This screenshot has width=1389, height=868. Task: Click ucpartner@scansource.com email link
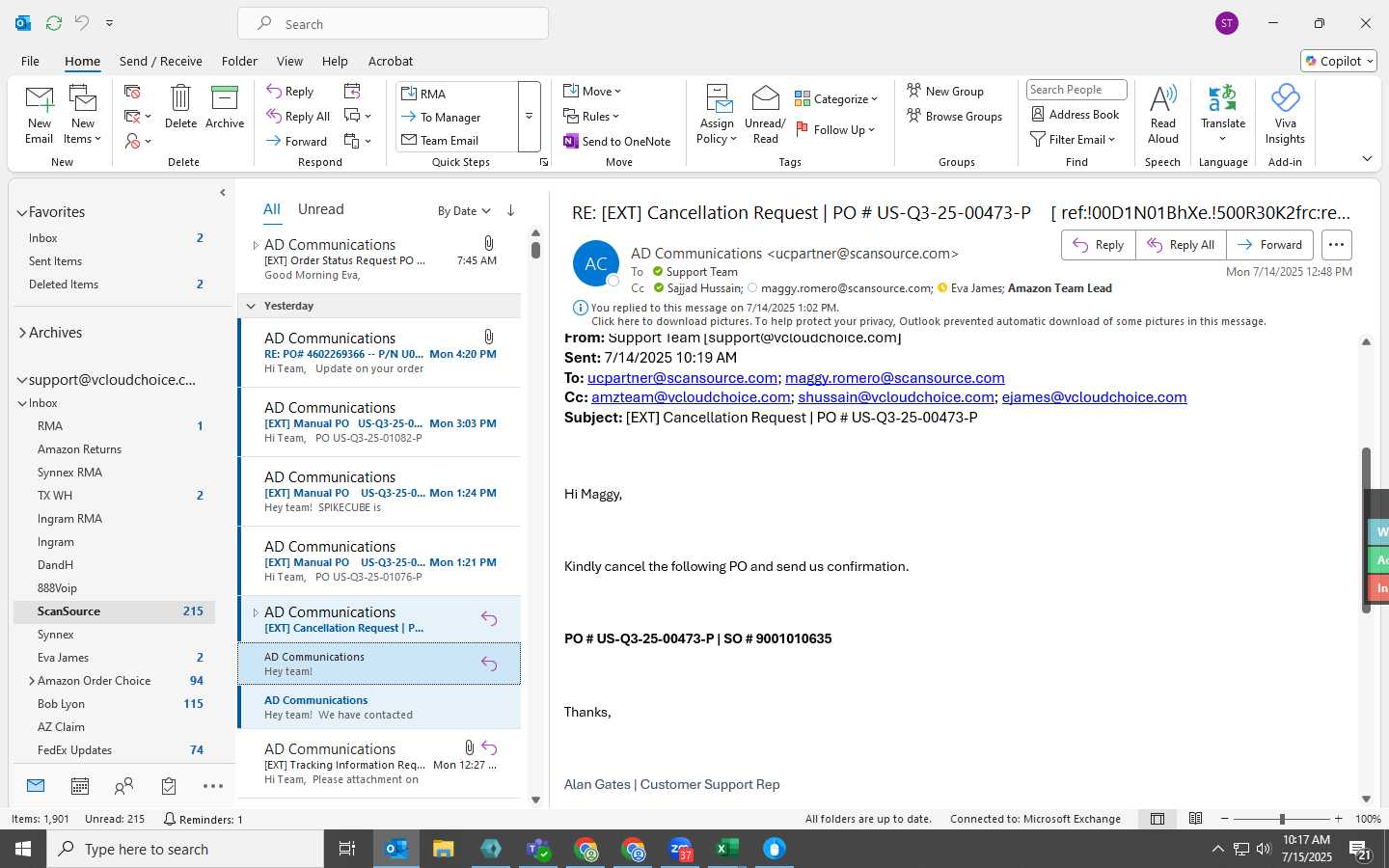pyautogui.click(x=682, y=378)
